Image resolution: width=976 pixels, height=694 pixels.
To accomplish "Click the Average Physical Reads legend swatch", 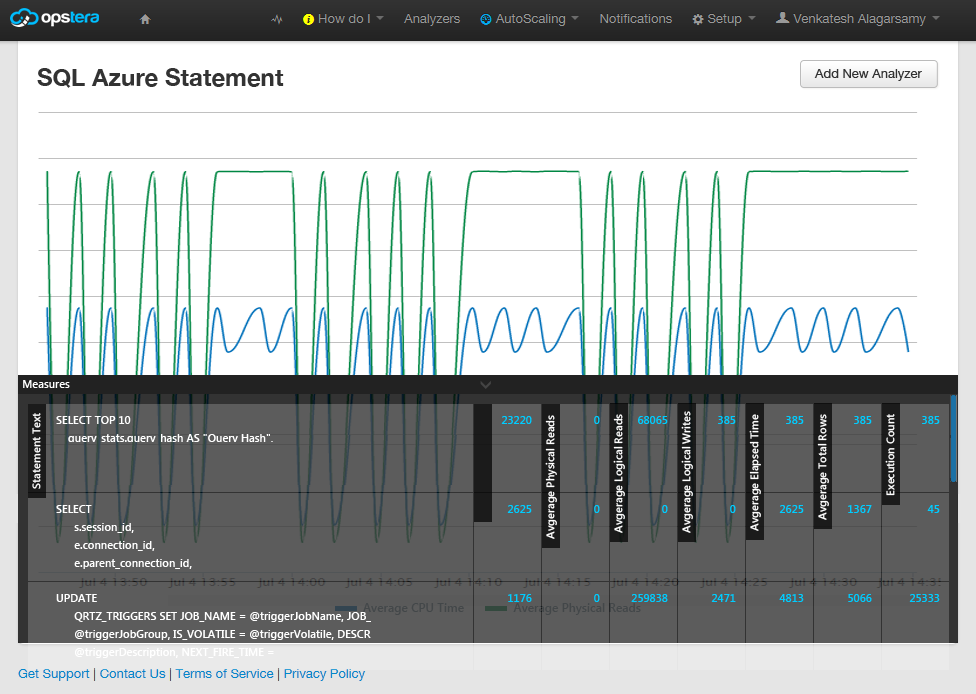I will tap(496, 608).
